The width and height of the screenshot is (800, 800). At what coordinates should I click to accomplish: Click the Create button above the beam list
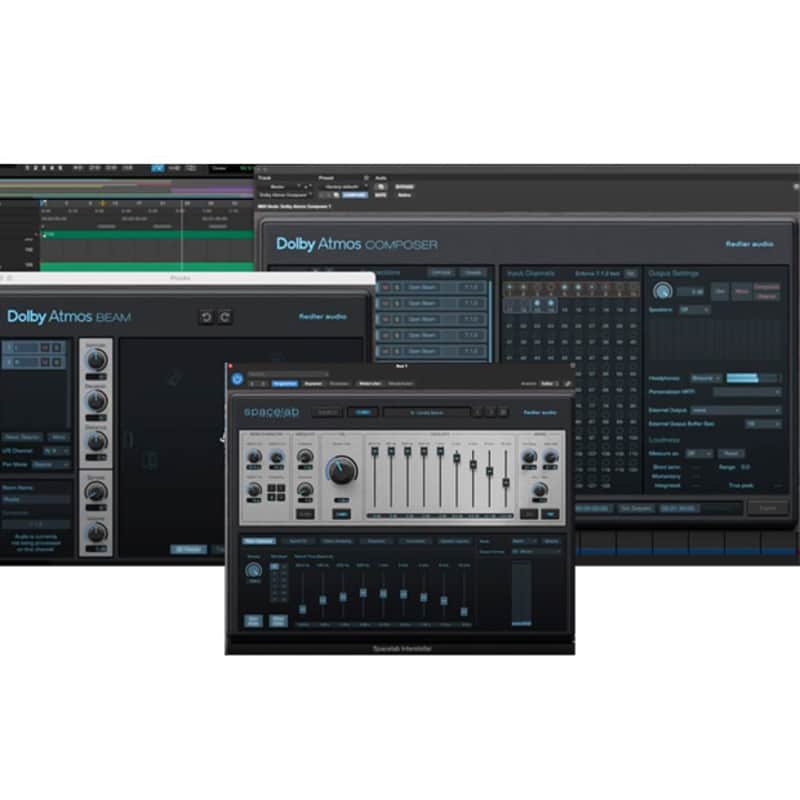click(472, 273)
